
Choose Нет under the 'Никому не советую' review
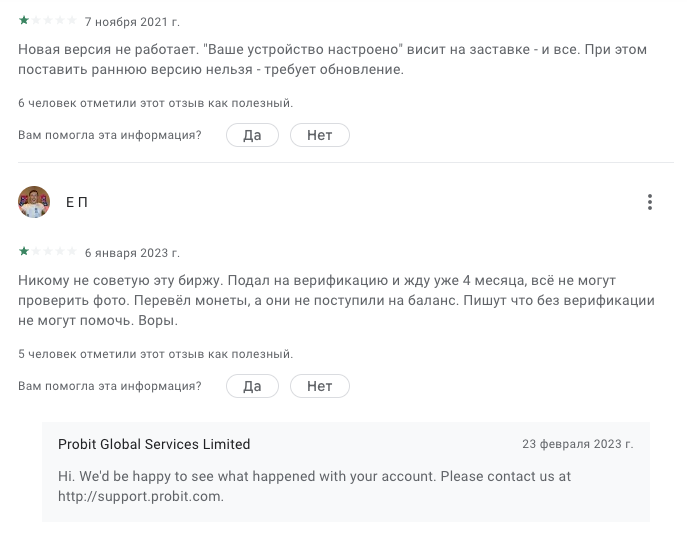[x=319, y=386]
